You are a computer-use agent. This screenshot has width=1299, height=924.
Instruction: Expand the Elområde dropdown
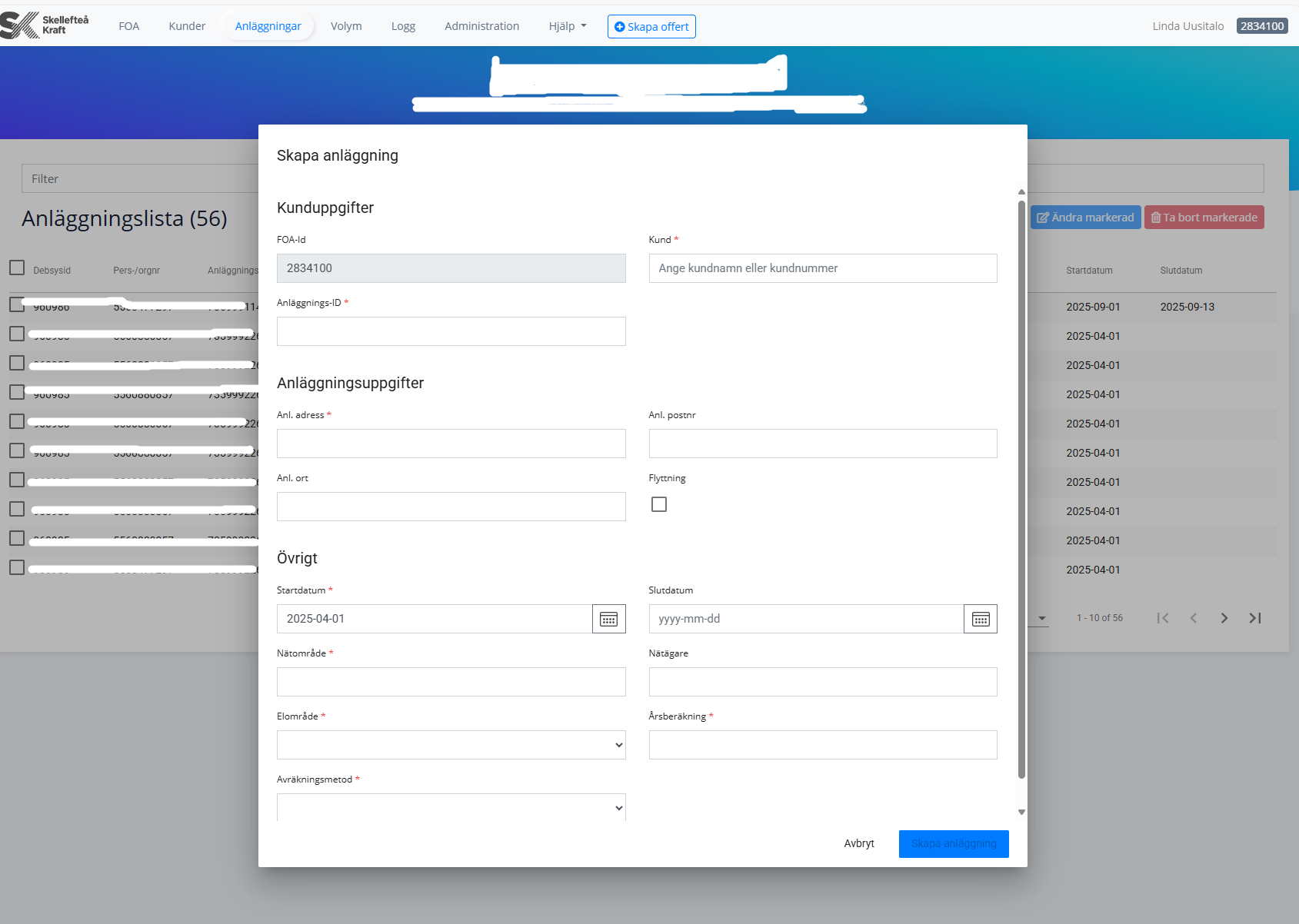tap(451, 745)
